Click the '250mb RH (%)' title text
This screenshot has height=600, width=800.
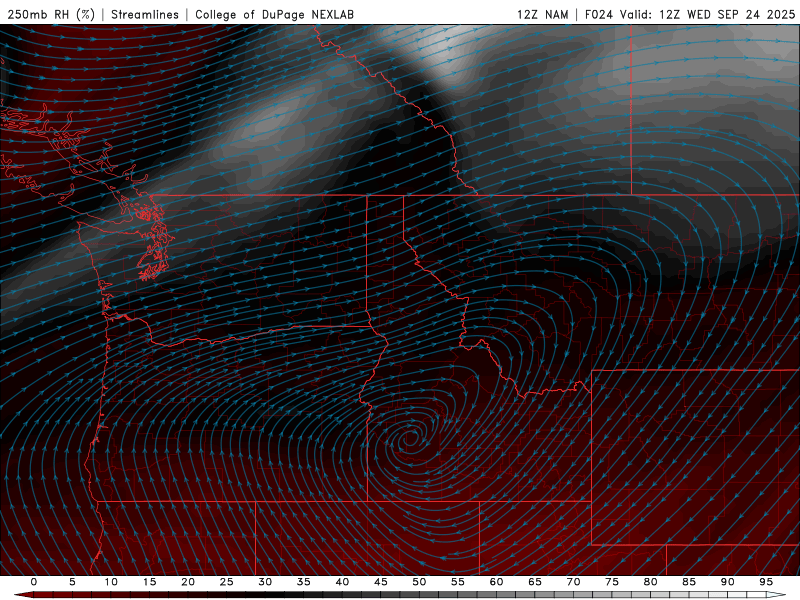51,14
